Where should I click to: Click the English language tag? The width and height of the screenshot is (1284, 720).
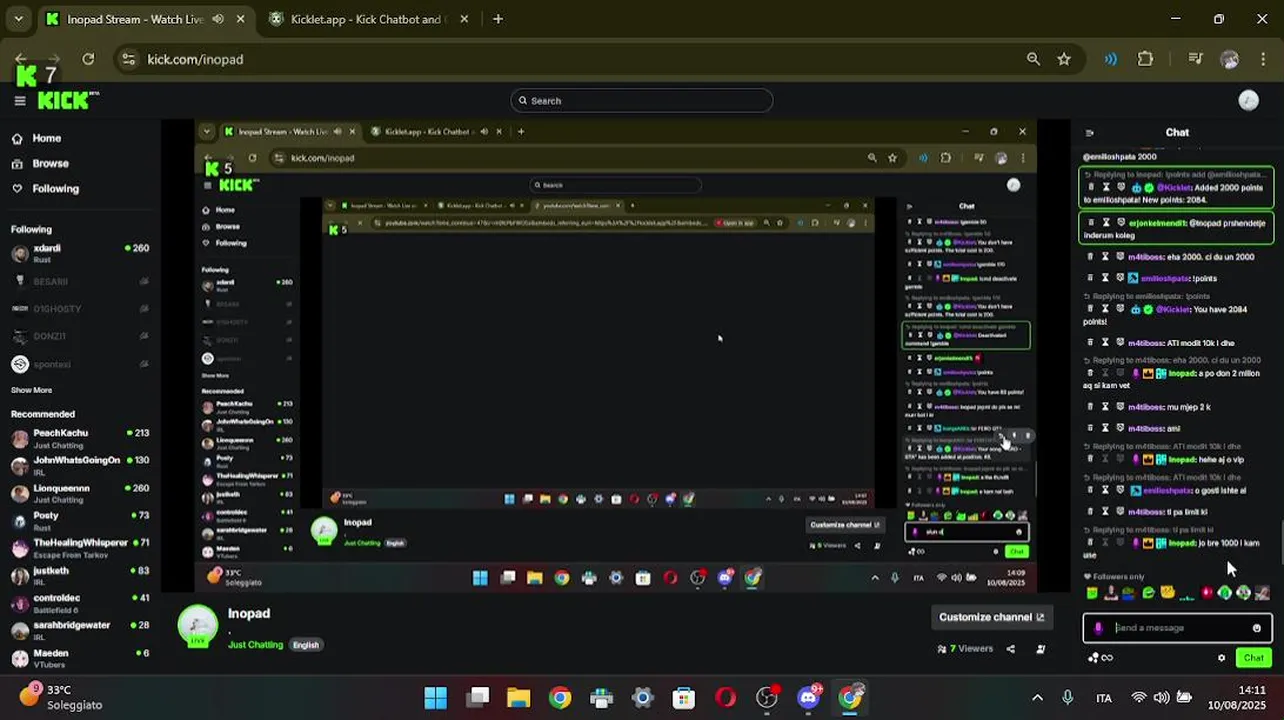[x=306, y=645]
